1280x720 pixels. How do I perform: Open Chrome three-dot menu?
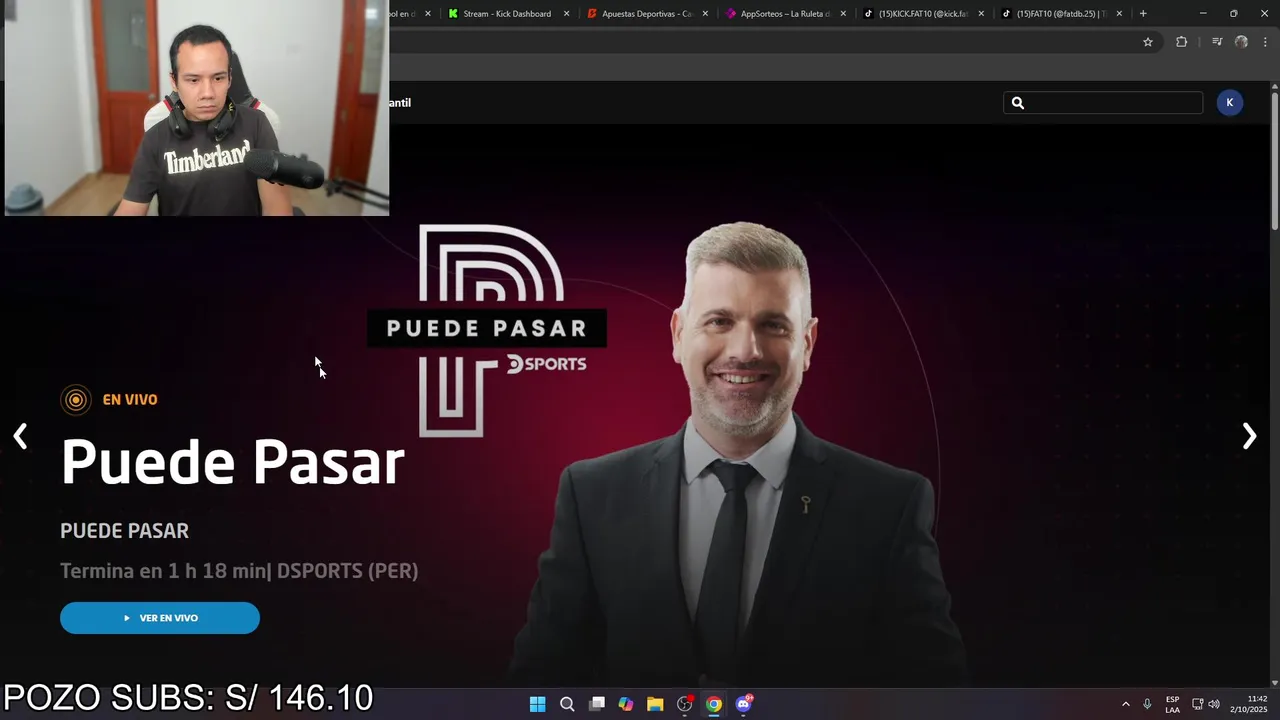click(1265, 42)
